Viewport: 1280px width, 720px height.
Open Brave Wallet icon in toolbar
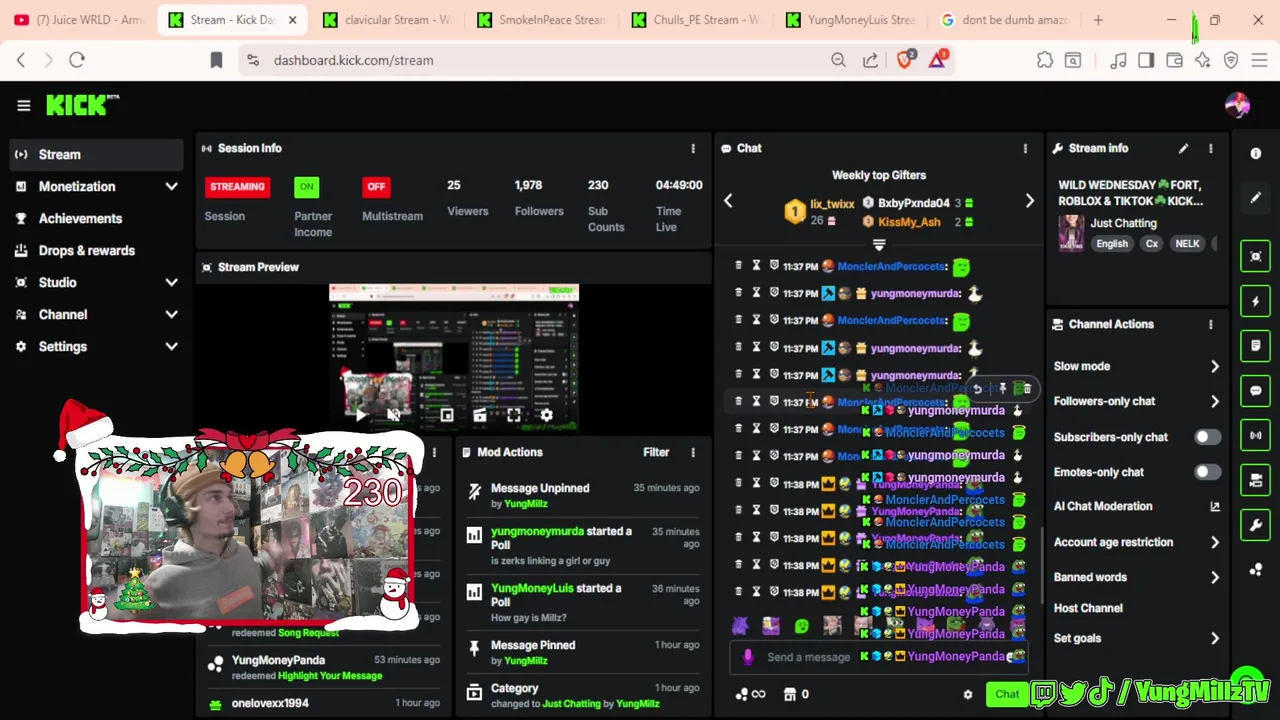click(x=1174, y=60)
